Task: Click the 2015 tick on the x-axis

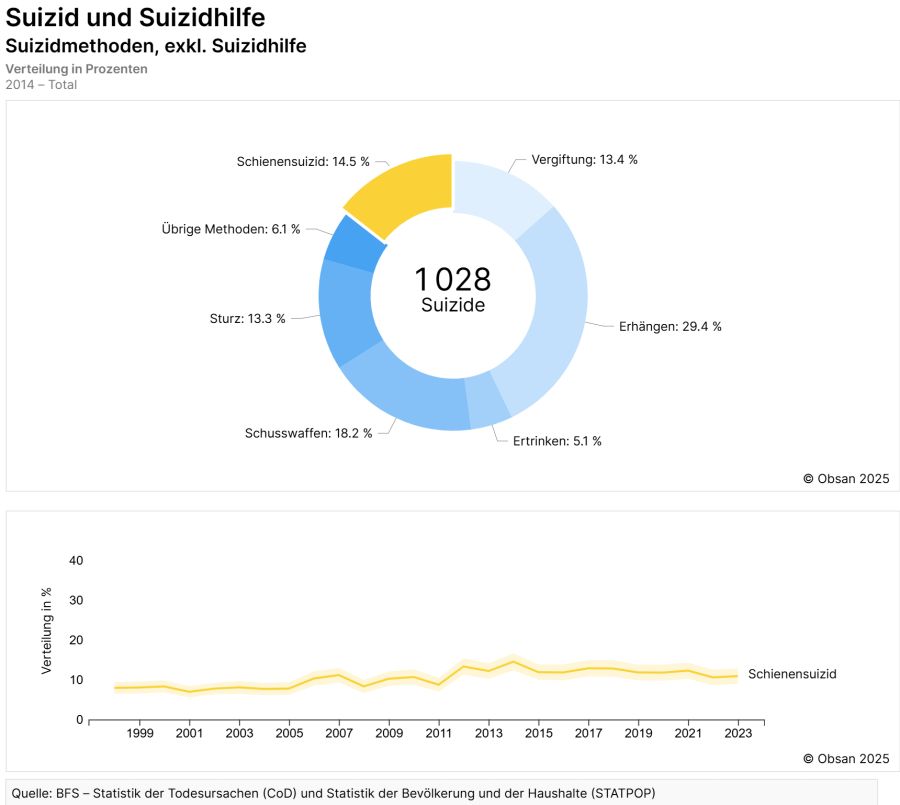Action: (539, 733)
